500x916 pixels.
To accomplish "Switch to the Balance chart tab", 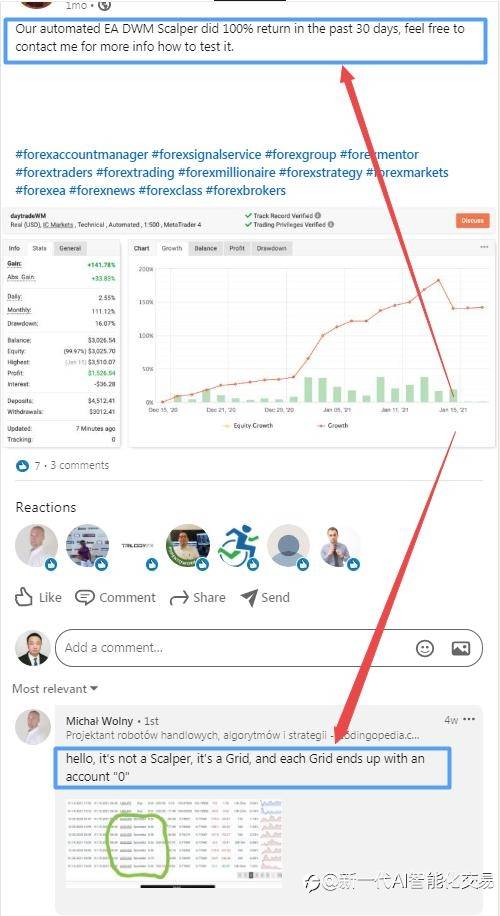I will tap(205, 248).
